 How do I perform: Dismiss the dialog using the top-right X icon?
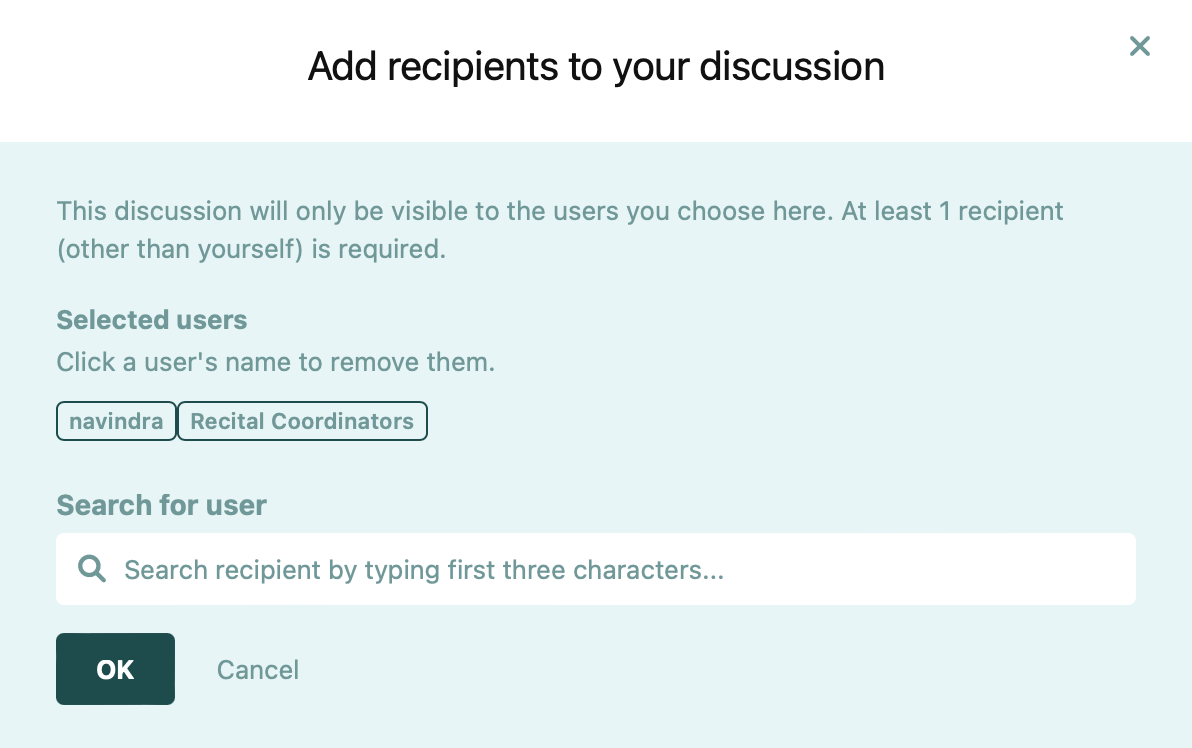pos(1139,46)
